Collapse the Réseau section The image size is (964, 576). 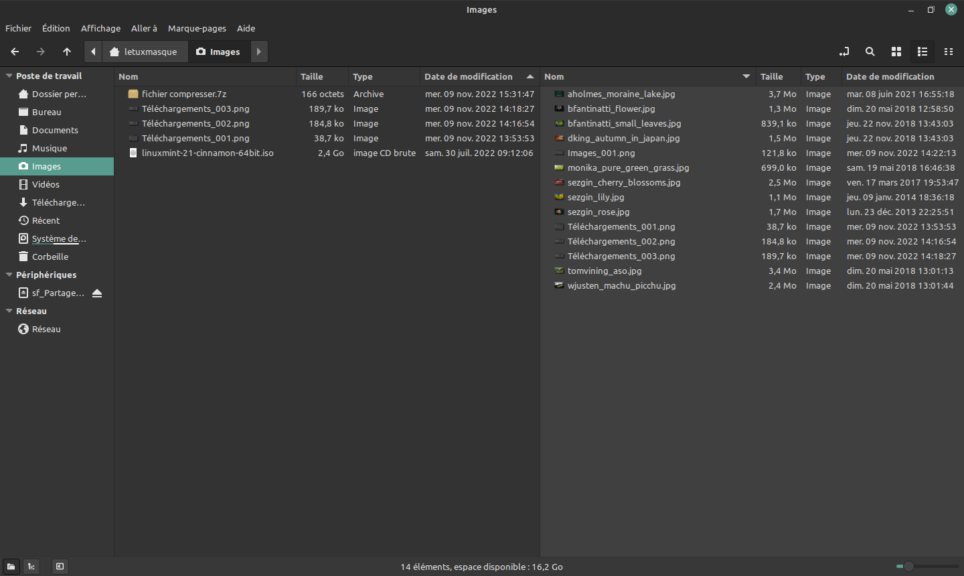7,310
